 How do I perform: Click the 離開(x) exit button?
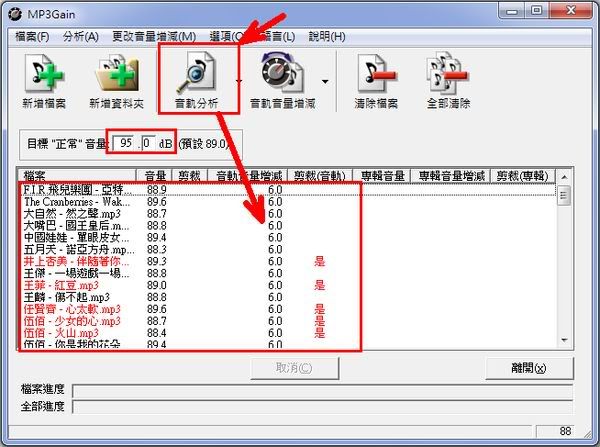(x=529, y=368)
